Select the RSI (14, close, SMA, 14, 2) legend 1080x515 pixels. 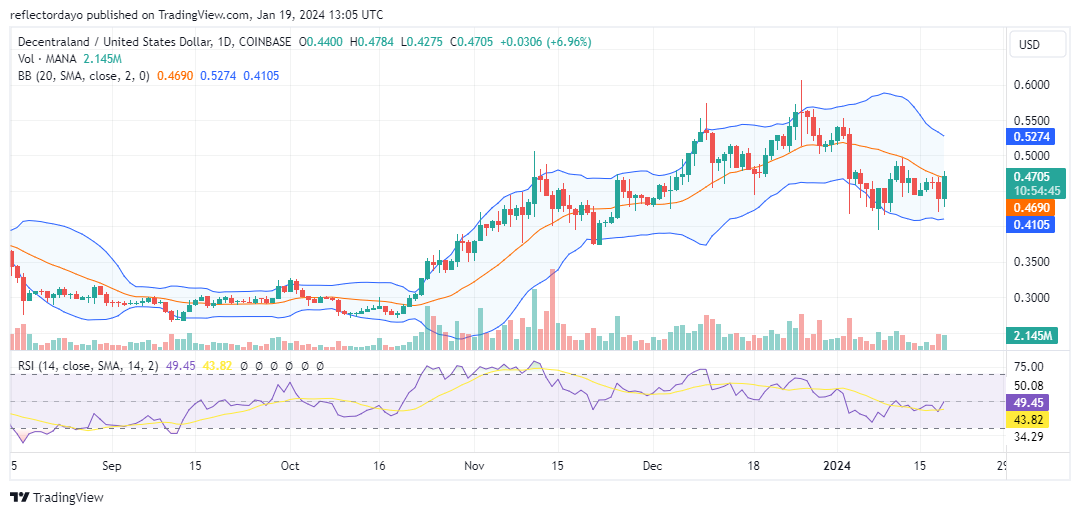point(88,367)
